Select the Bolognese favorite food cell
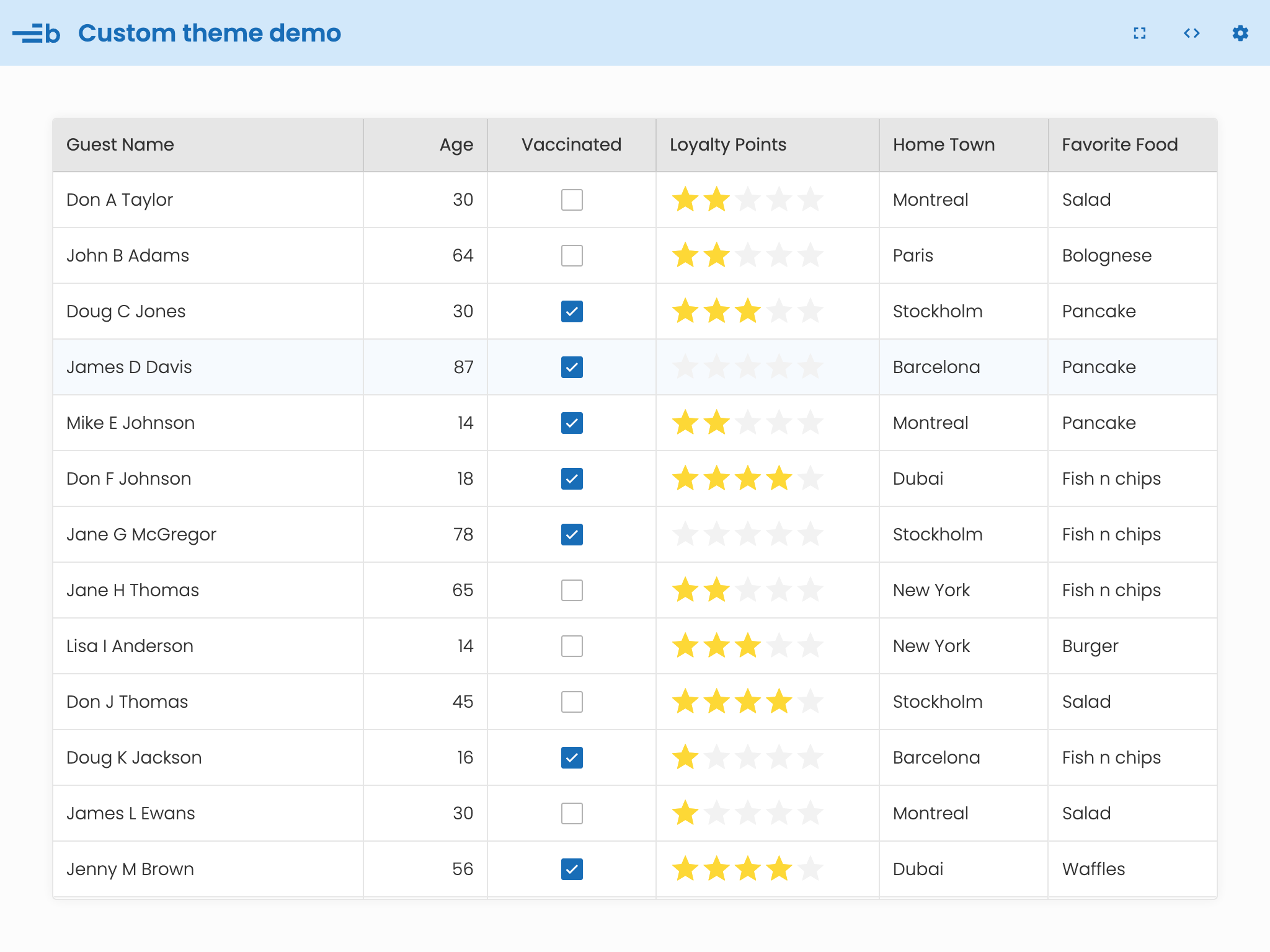Screen dimensions: 1270x952 [x=1106, y=256]
